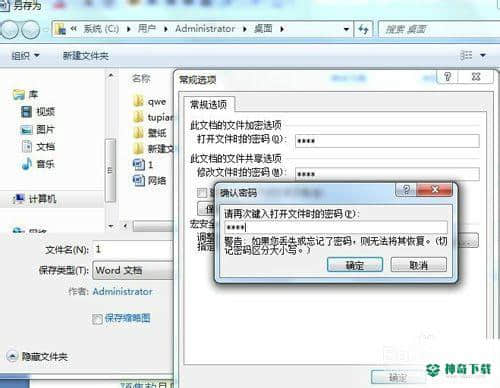The image size is (500, 388).
Task: Click 新建文件夹 in the toolbar
Action: coord(86,56)
